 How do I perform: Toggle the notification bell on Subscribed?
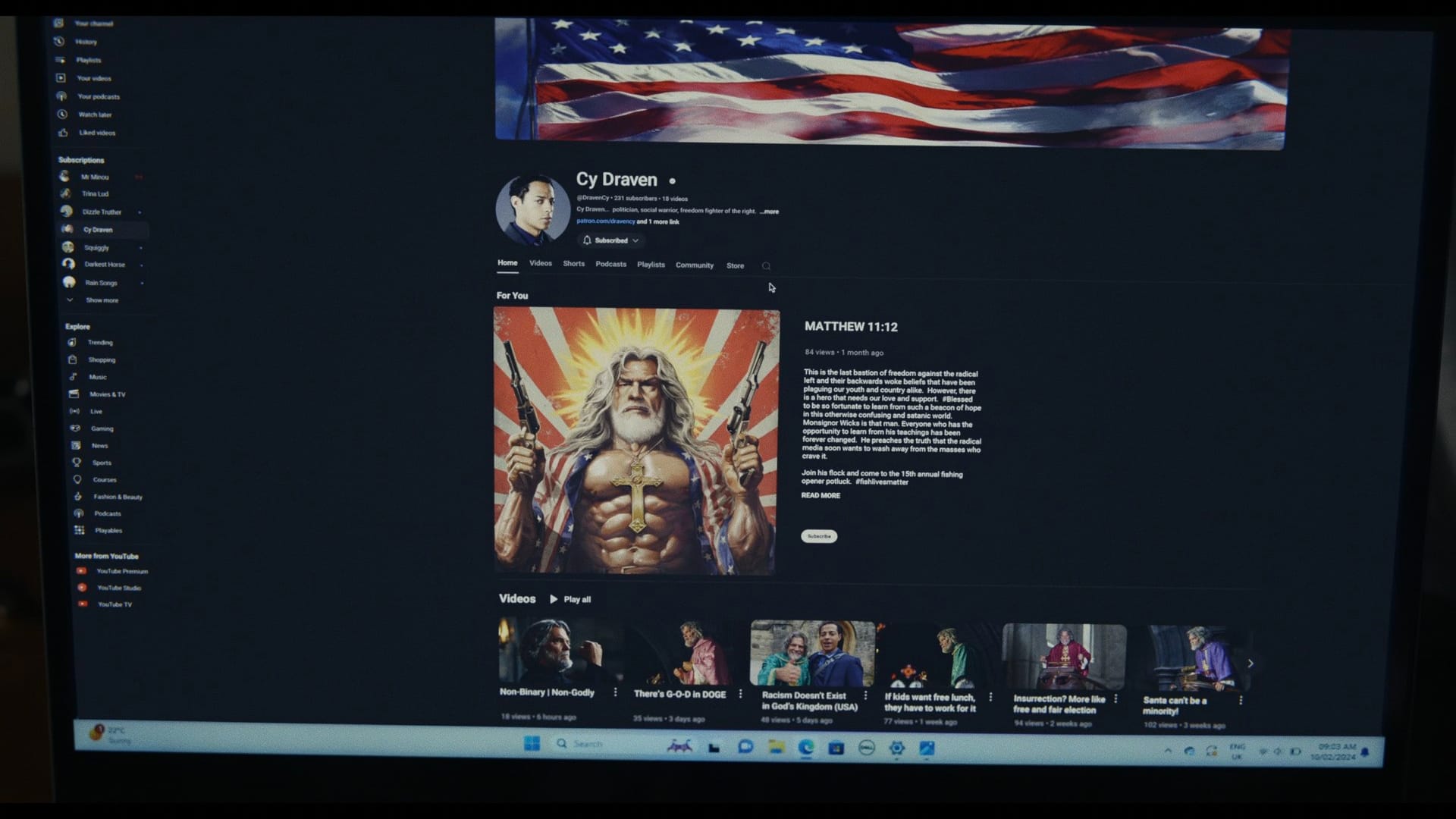[x=586, y=240]
